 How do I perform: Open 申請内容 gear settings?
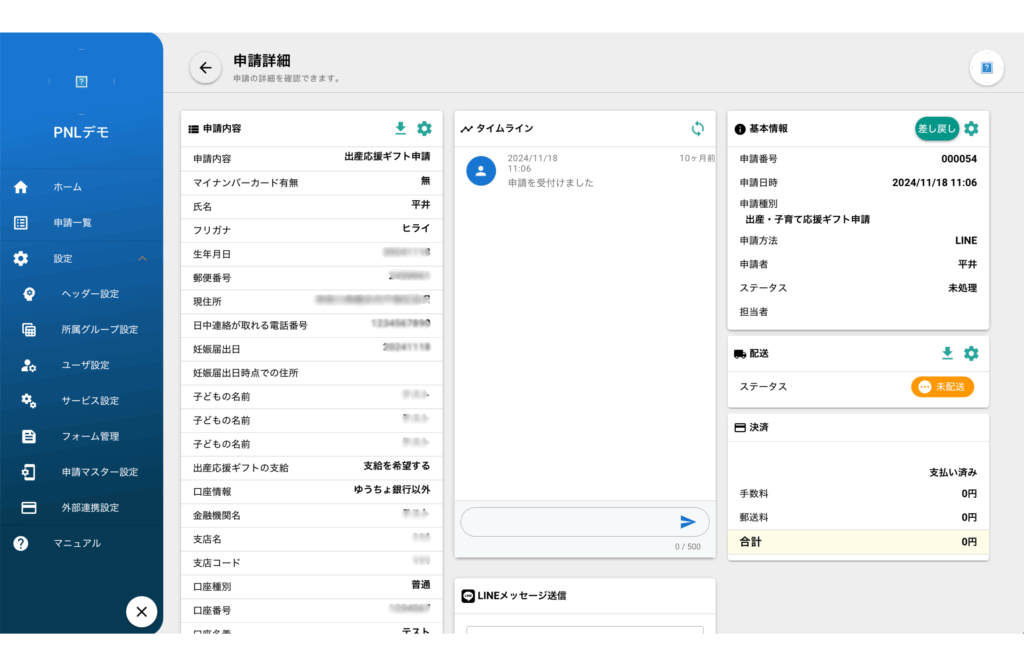pyautogui.click(x=424, y=128)
